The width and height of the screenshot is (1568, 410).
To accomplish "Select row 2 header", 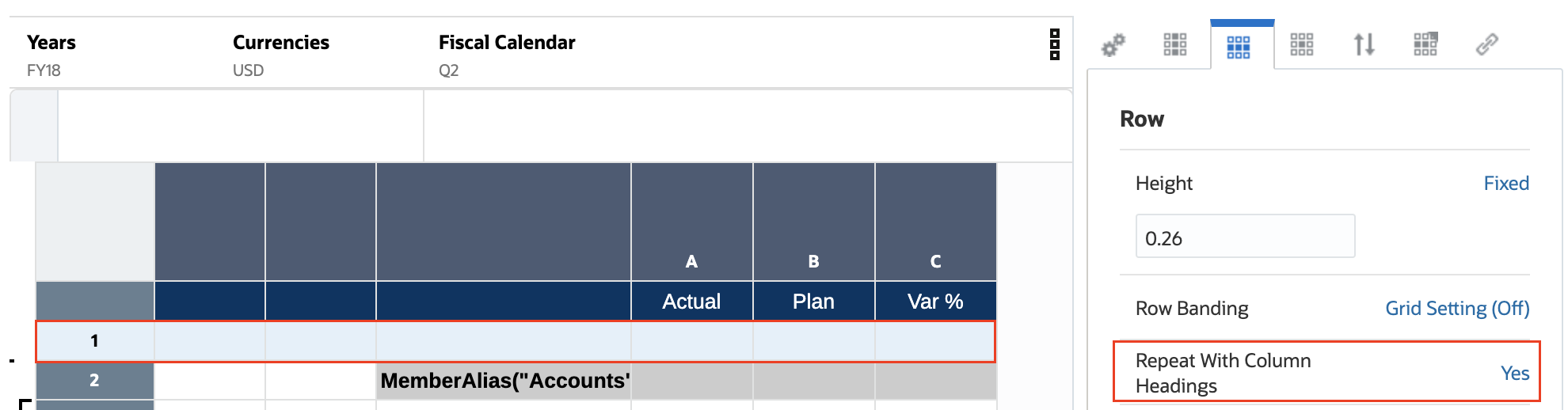I will [94, 381].
